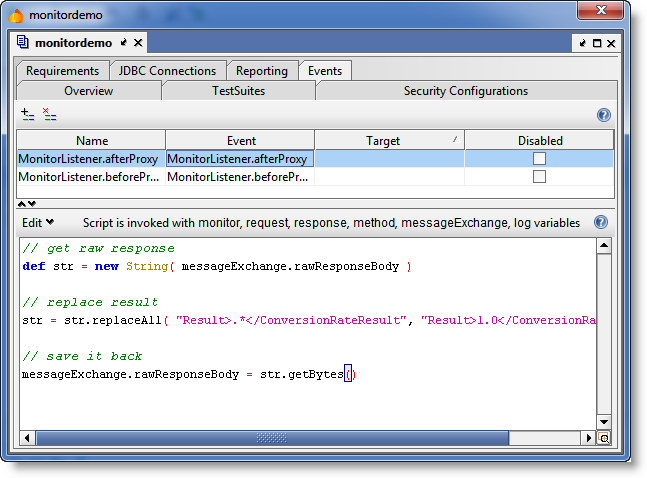Close the monitordemo tab
The image size is (647, 478).
pos(138,43)
